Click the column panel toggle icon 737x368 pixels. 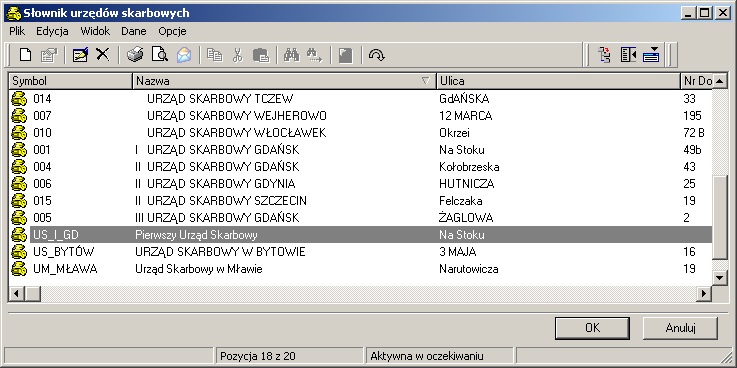tap(628, 55)
